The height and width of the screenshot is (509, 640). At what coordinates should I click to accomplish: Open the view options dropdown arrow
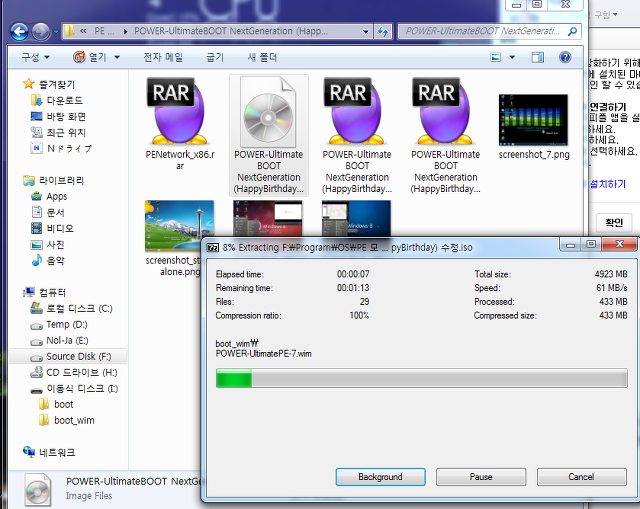(512, 57)
